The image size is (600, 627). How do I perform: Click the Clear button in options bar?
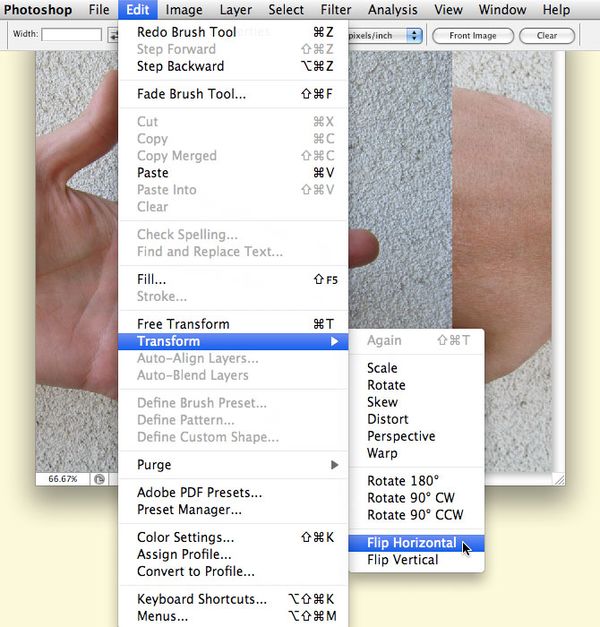coord(547,36)
